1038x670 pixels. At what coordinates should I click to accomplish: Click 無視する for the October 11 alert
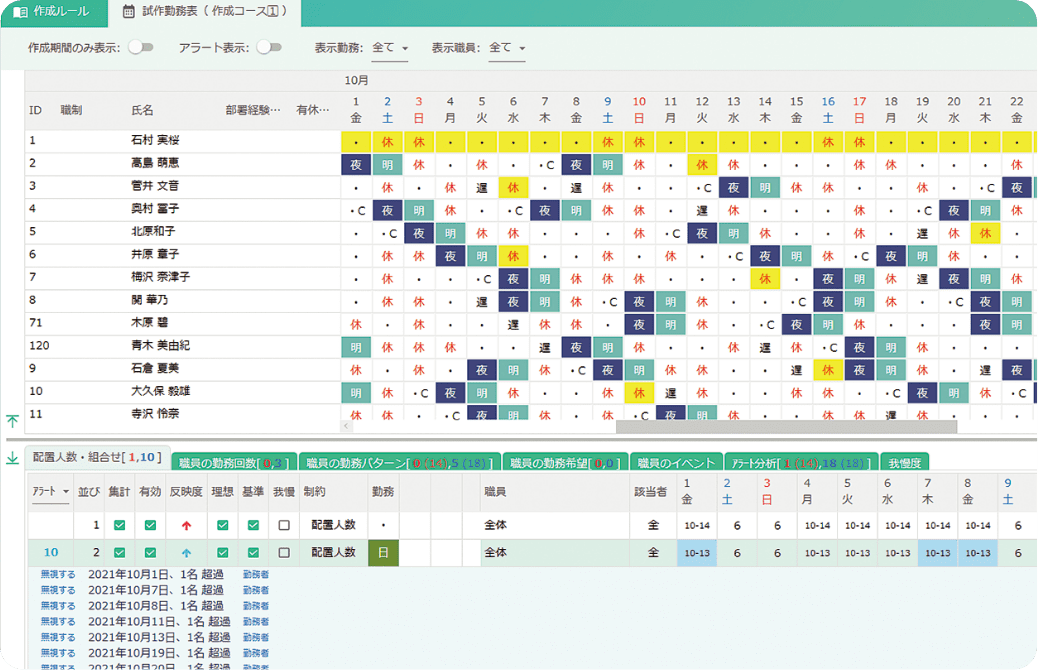[58, 622]
